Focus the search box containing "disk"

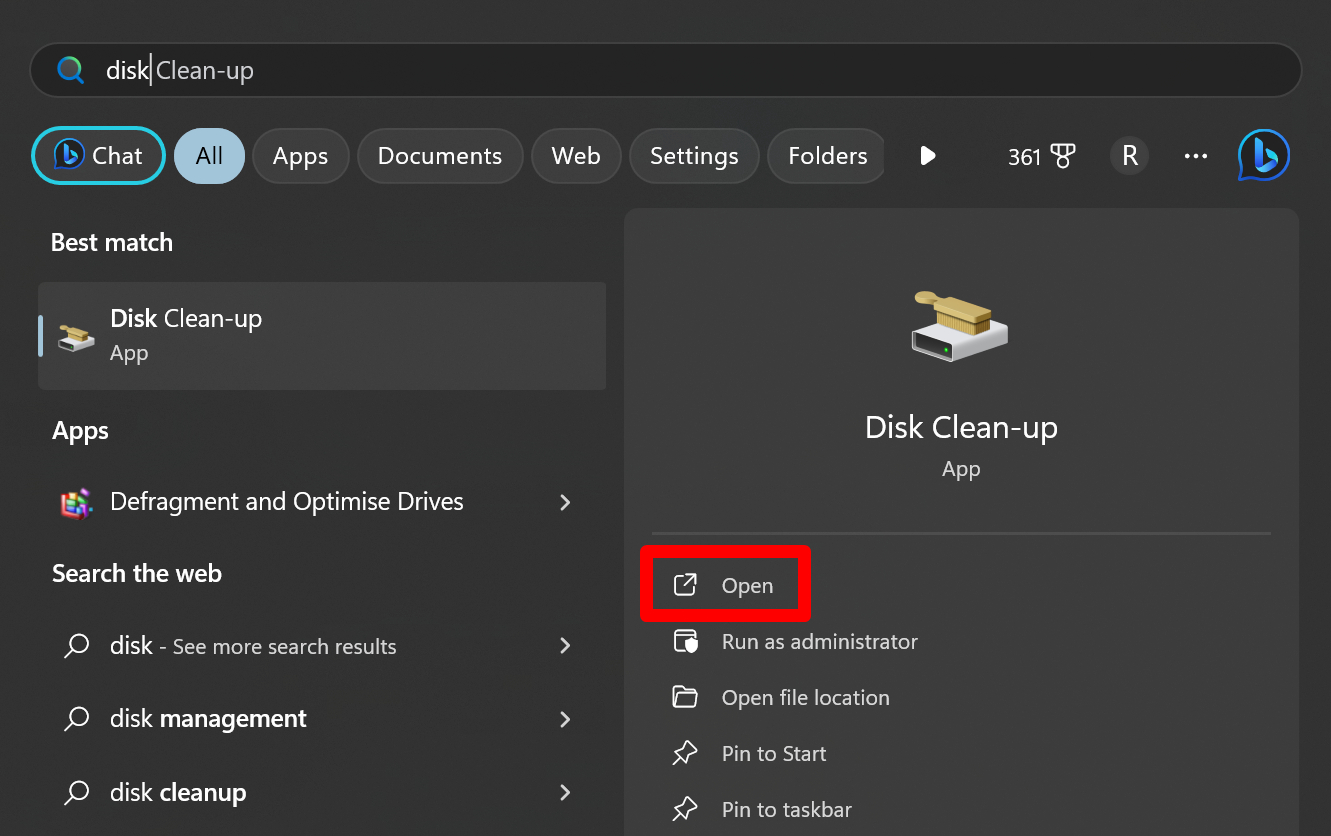pos(666,70)
